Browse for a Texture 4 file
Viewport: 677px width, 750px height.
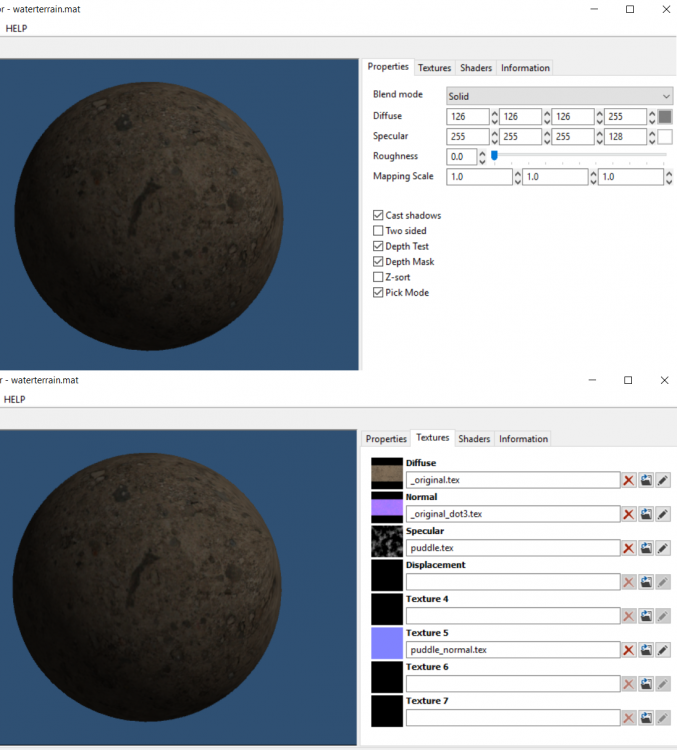[646, 616]
